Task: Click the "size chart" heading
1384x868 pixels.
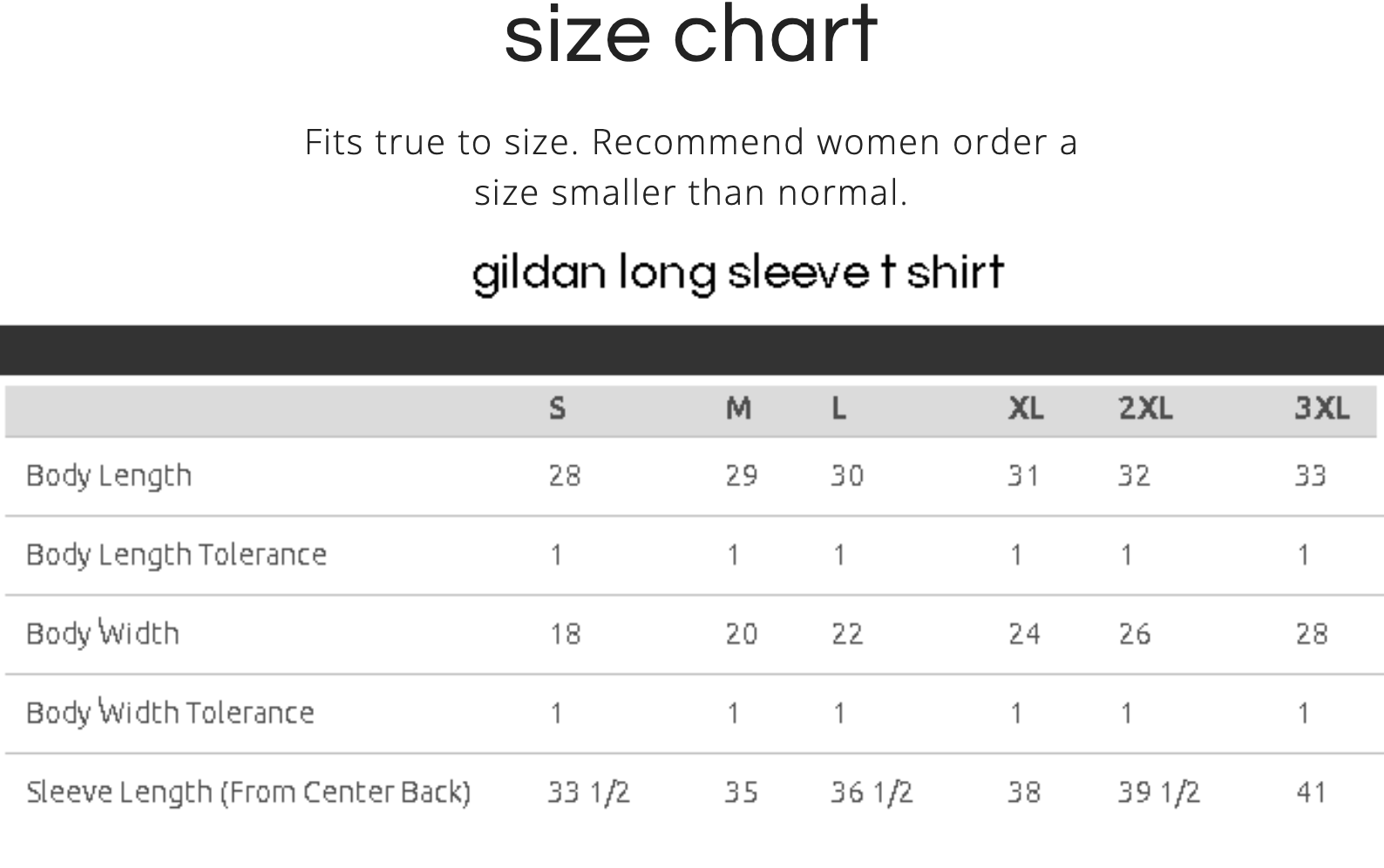Action: [690, 37]
